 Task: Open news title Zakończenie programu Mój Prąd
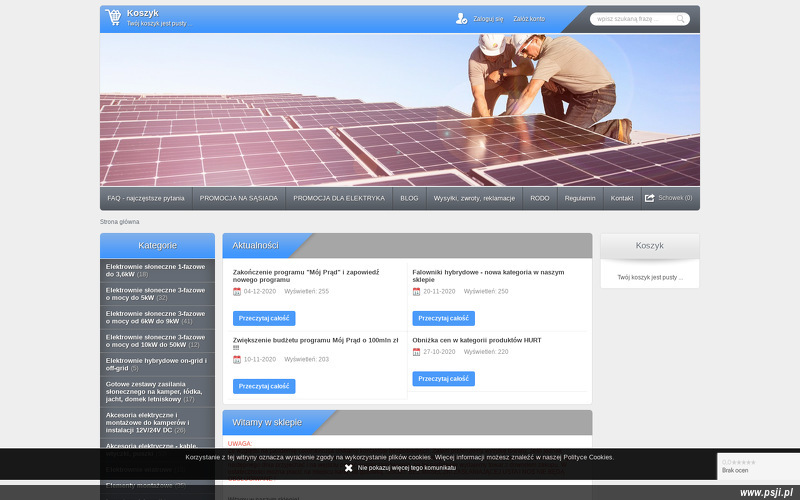306,276
